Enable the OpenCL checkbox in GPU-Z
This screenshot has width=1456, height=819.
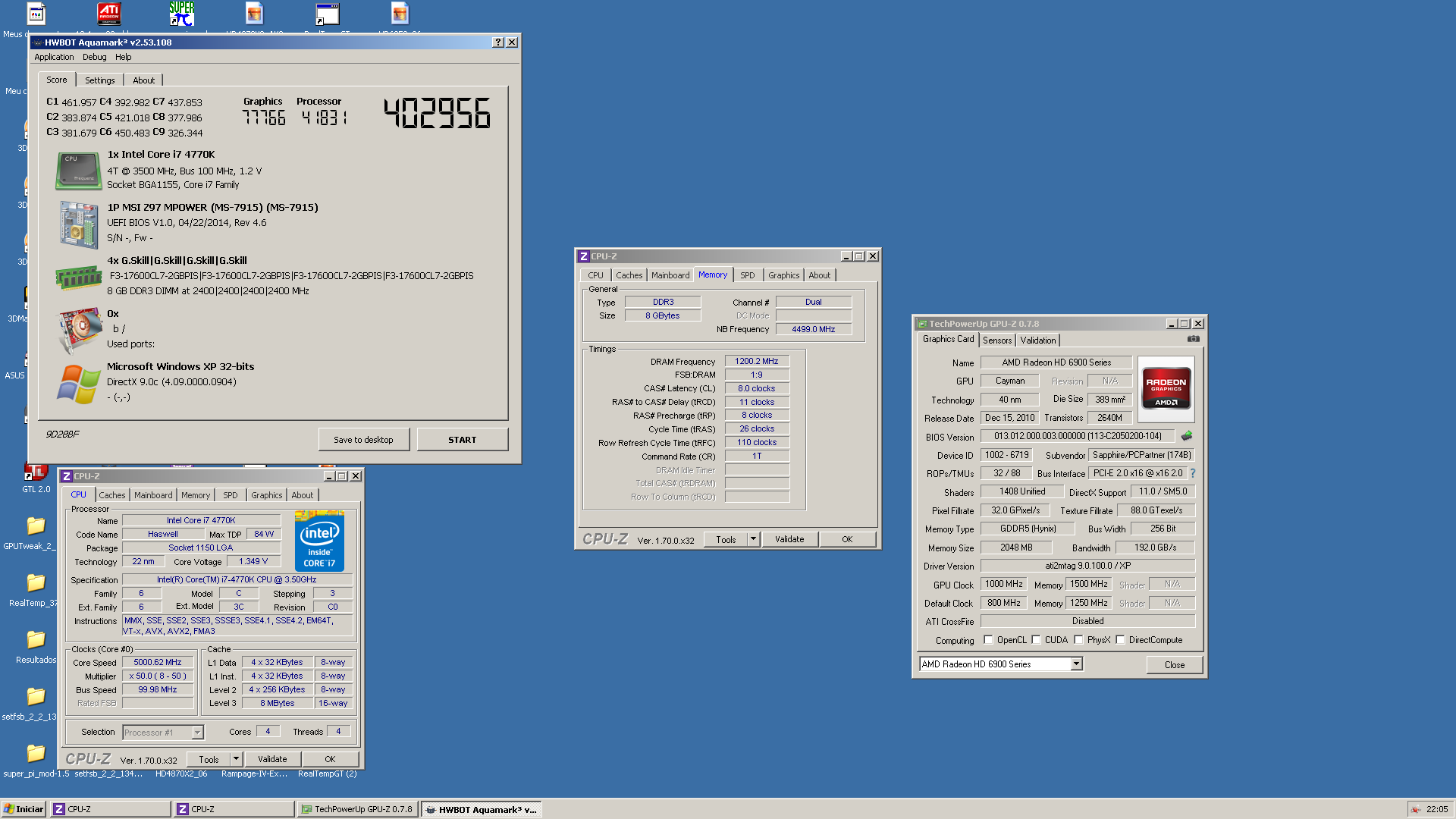pyautogui.click(x=988, y=640)
